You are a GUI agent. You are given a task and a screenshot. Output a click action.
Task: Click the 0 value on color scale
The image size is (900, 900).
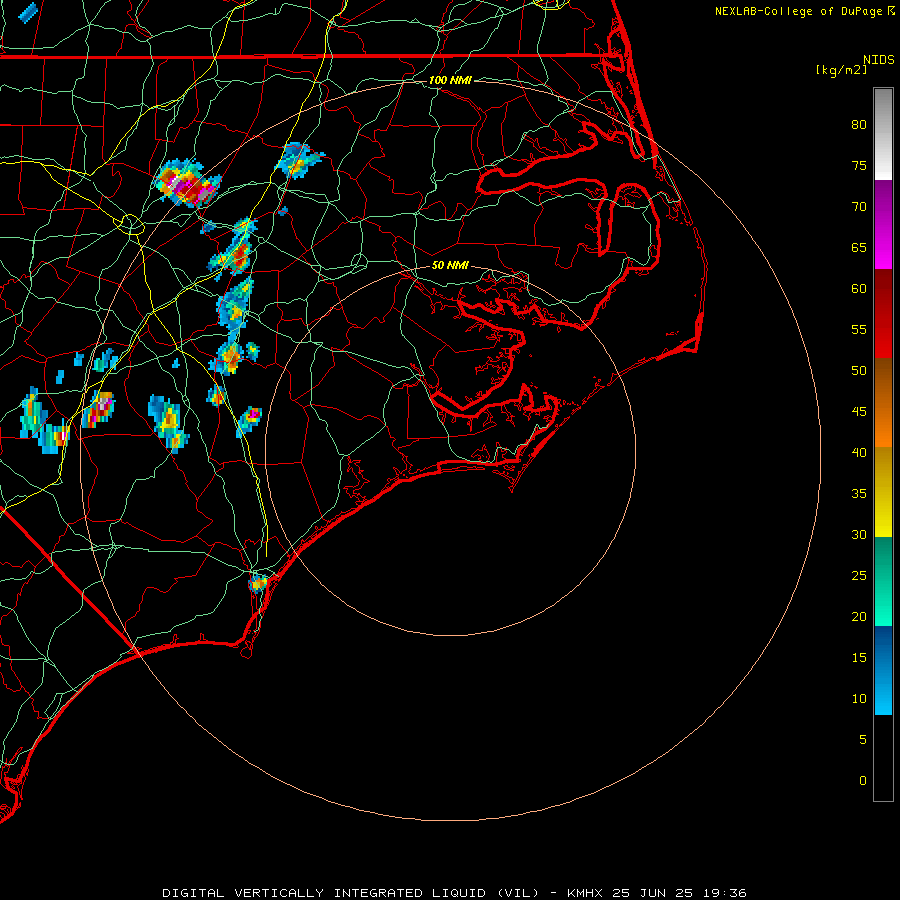pos(863,781)
